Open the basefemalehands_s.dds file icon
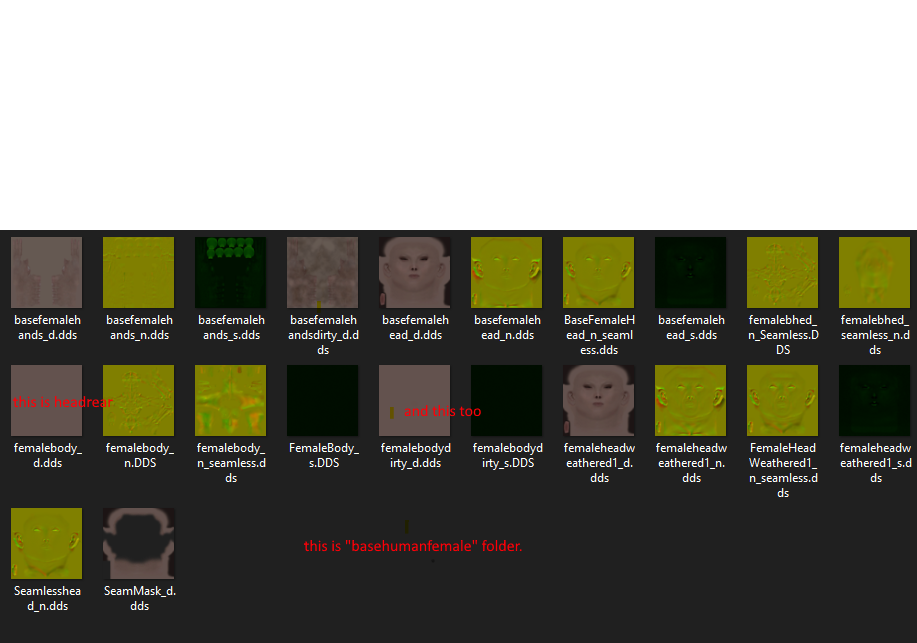917x643 pixels. (230, 273)
